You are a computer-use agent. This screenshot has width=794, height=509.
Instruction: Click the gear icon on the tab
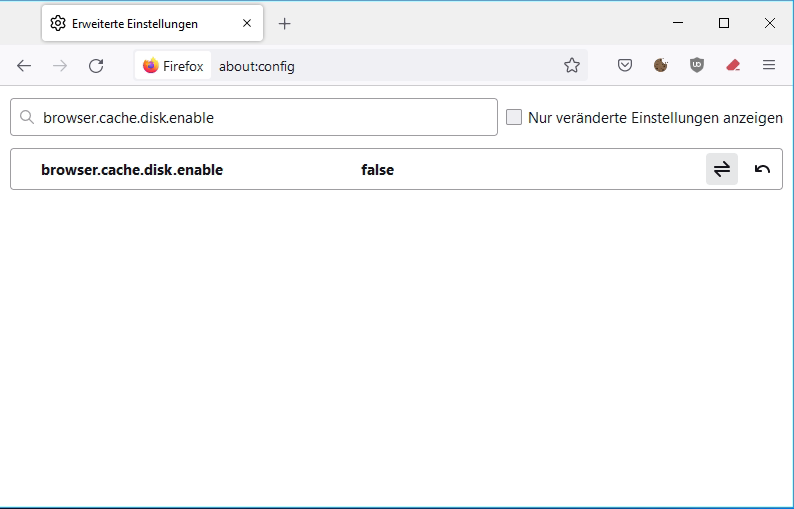[58, 23]
